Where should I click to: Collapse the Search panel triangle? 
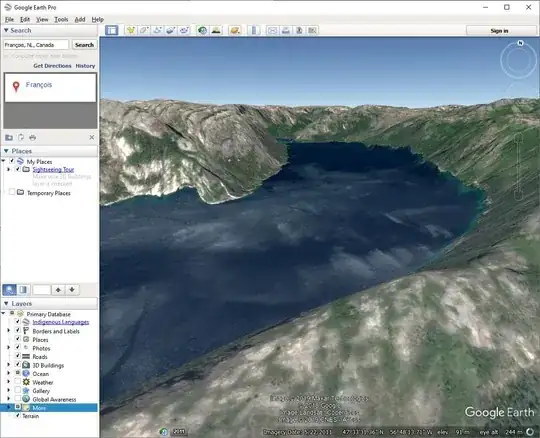tap(6, 30)
